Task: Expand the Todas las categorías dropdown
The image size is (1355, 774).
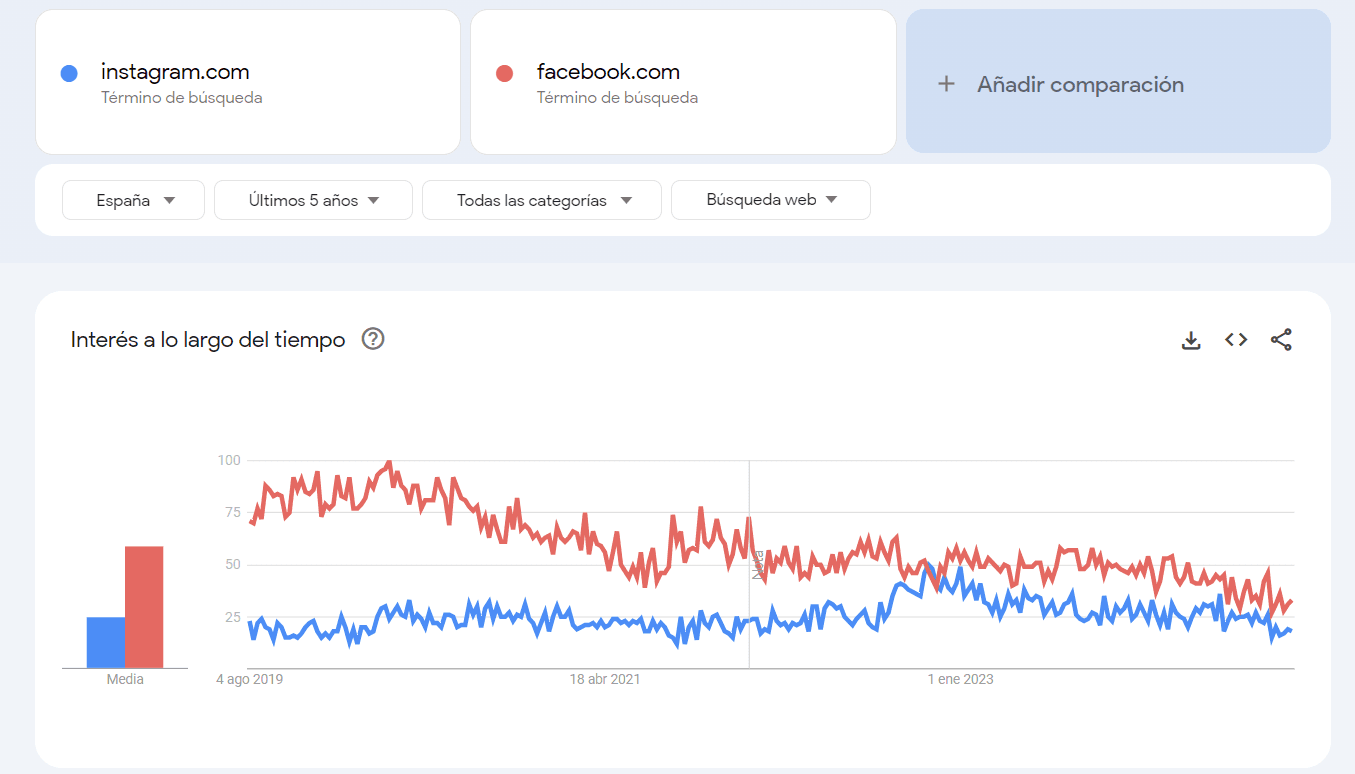Action: (541, 199)
